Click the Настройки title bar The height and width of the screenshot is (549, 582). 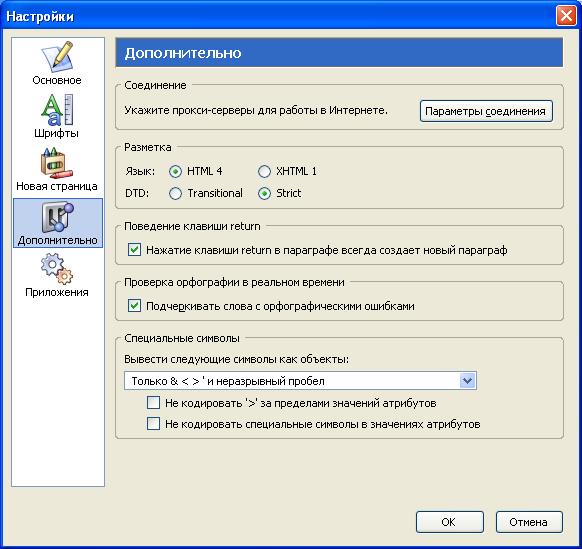point(278,16)
